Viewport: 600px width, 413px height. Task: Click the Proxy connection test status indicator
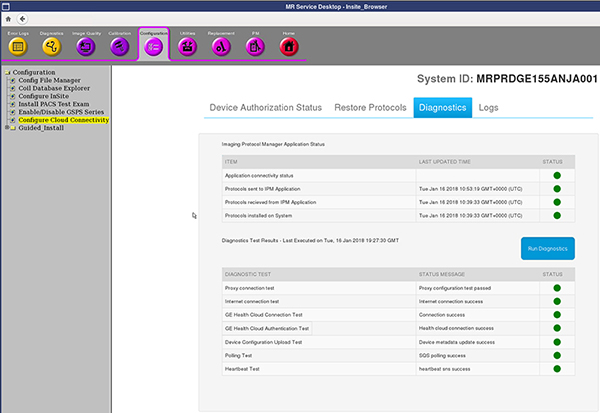[x=557, y=288]
